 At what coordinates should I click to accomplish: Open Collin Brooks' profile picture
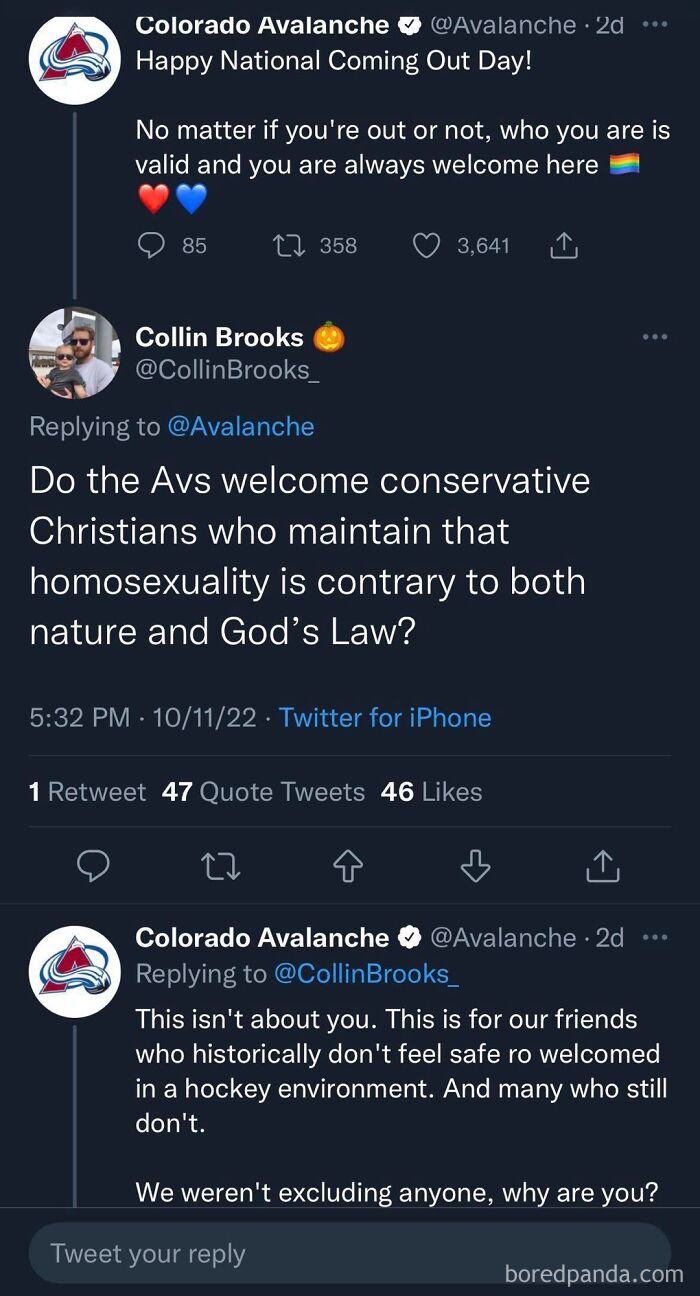pos(75,352)
